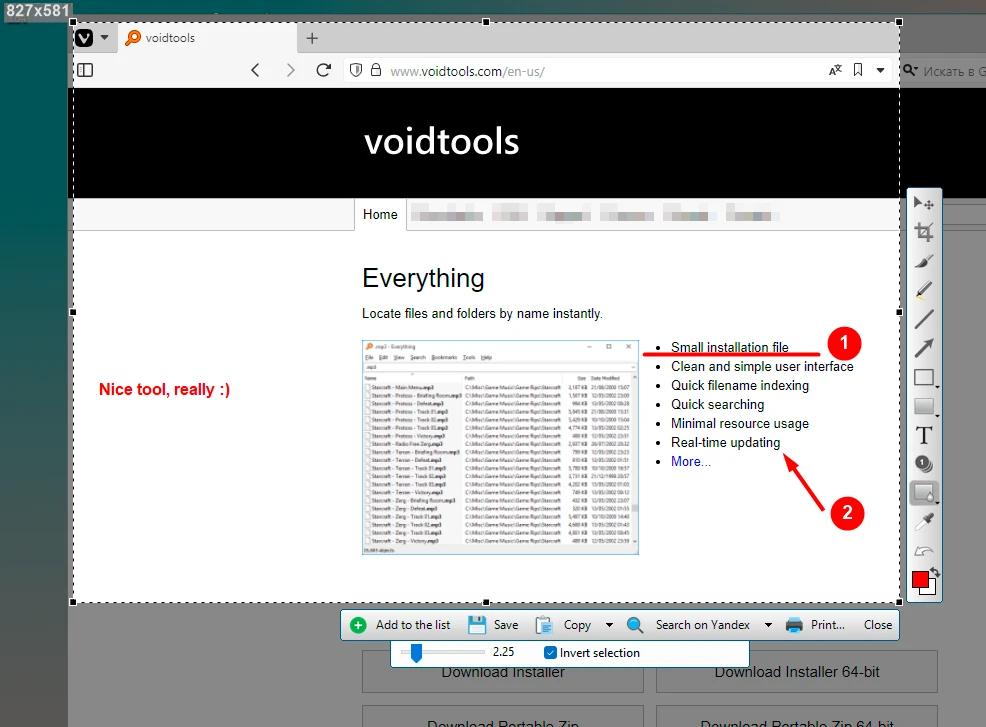Screen dimensions: 986x727
Task: Click the Download Portable Zip button
Action: coord(502,717)
